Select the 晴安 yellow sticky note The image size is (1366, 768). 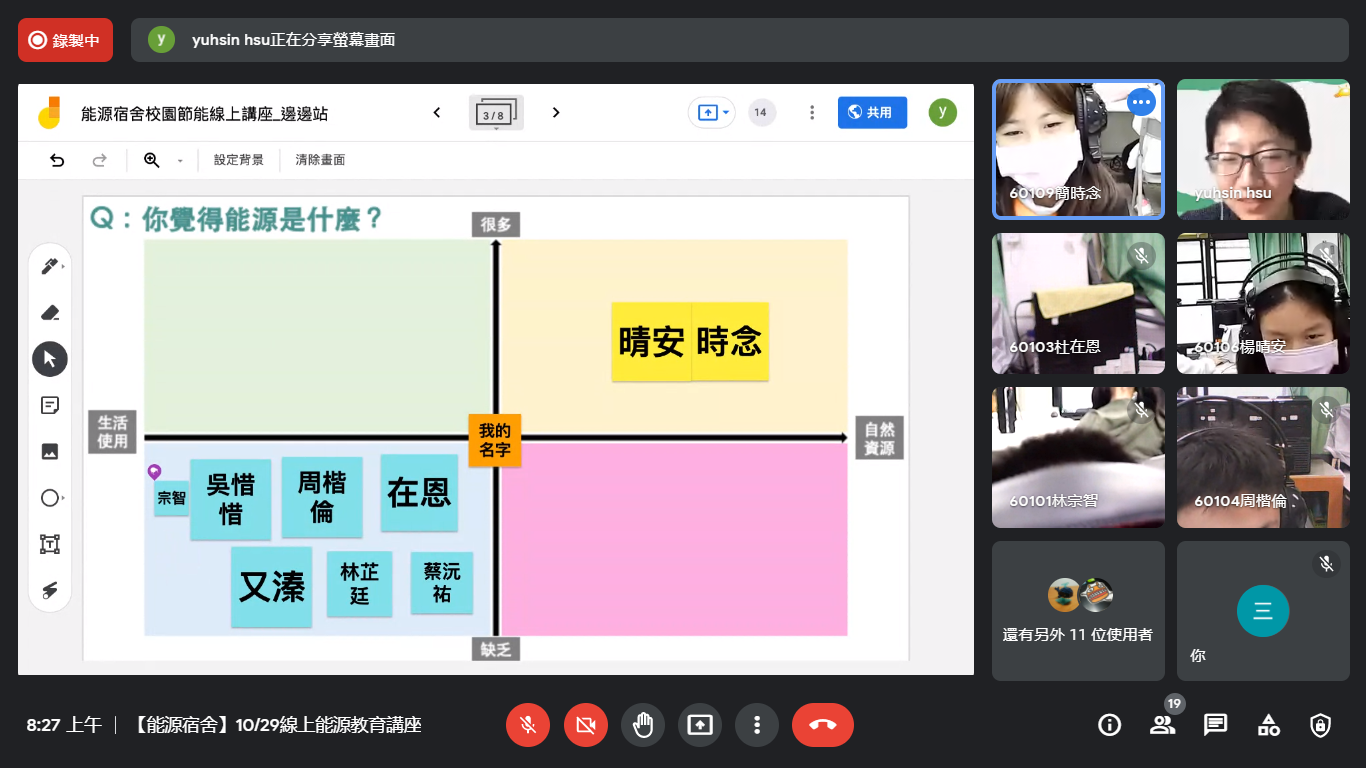[x=651, y=342]
